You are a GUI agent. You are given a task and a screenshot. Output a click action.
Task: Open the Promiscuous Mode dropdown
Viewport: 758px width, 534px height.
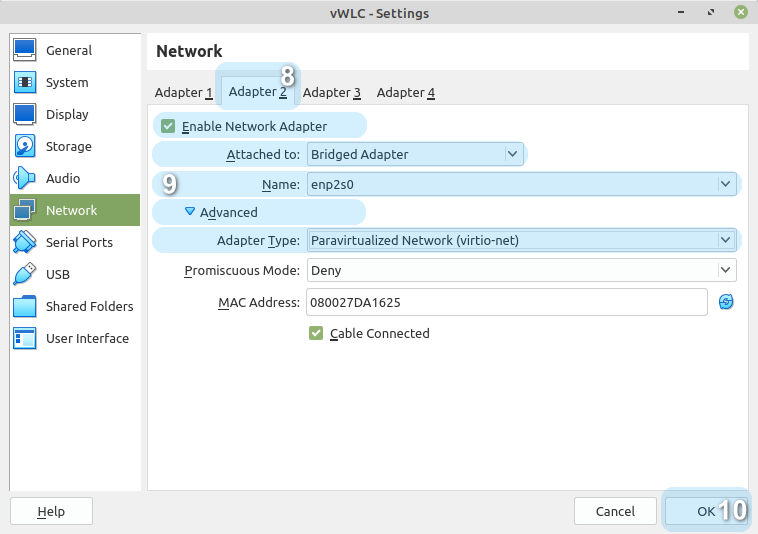point(725,270)
